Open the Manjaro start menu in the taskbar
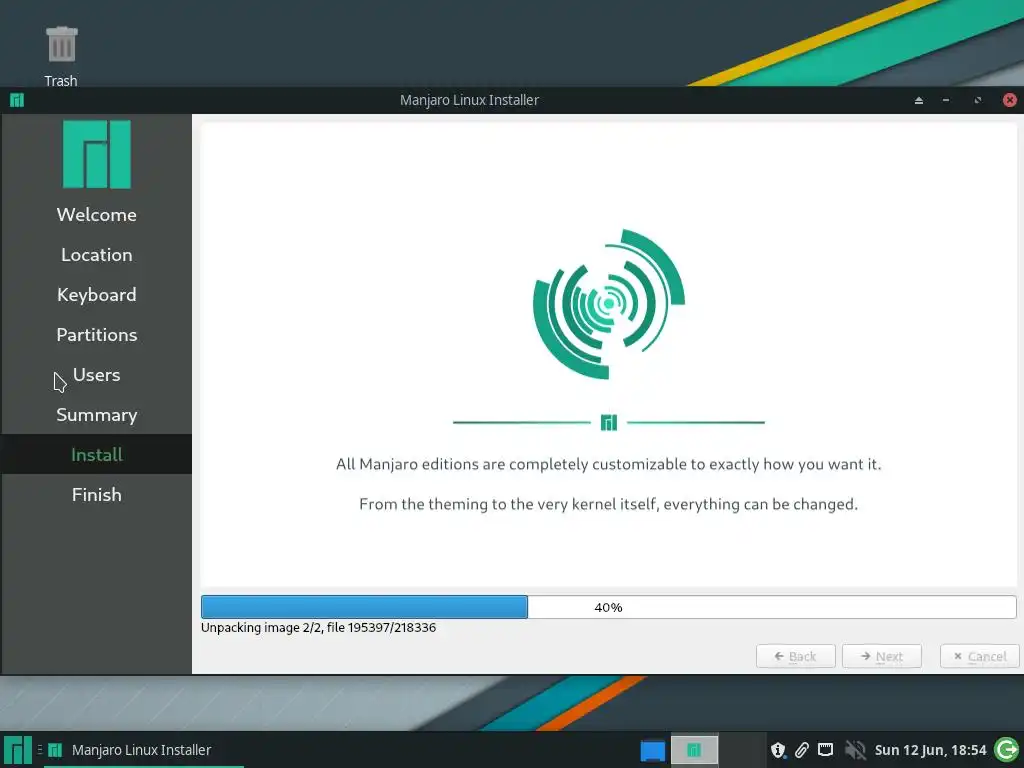 pyautogui.click(x=18, y=750)
